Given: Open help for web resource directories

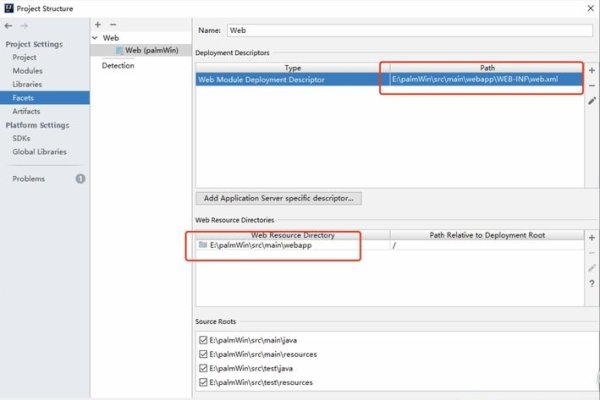Looking at the screenshot, I should click(x=591, y=284).
